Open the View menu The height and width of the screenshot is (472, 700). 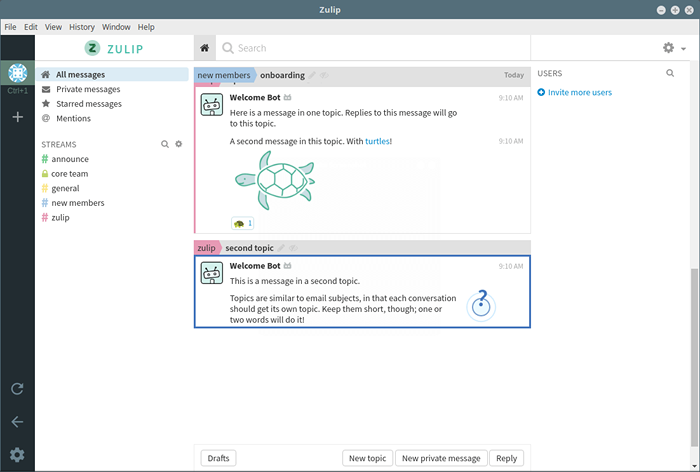[x=53, y=27]
